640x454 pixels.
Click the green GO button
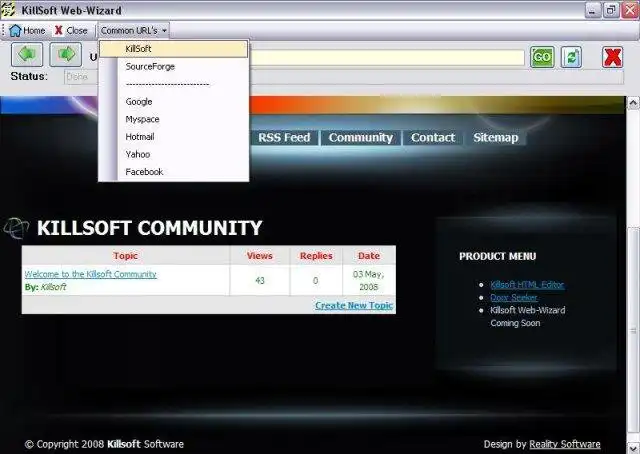(x=542, y=57)
